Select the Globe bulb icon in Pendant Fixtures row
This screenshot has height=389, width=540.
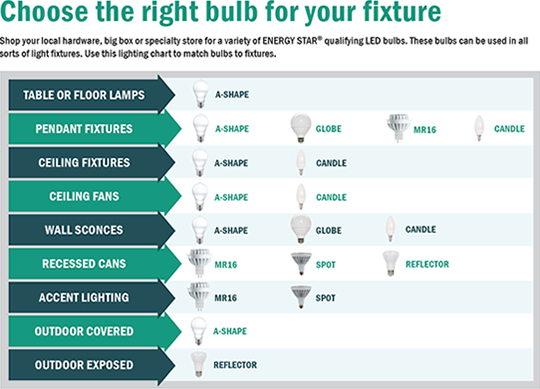pos(301,128)
